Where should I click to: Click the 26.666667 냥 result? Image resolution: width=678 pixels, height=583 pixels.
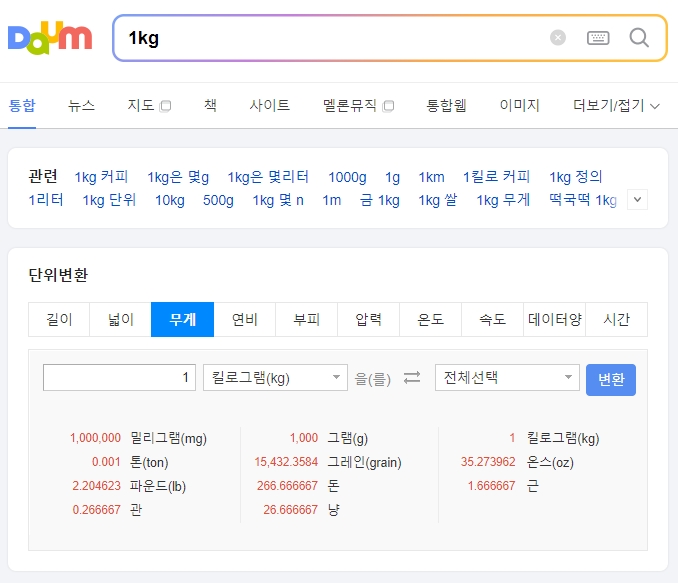(x=301, y=509)
